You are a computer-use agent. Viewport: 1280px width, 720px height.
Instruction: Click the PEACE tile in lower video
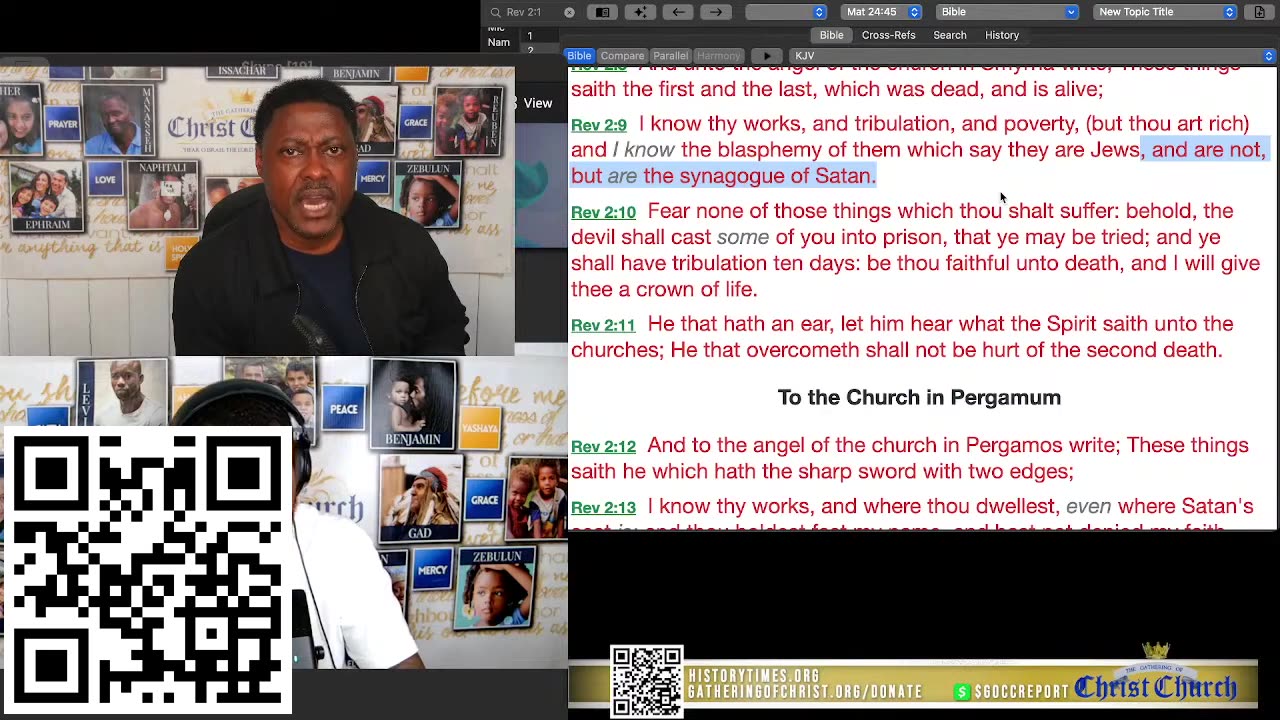[x=343, y=409]
